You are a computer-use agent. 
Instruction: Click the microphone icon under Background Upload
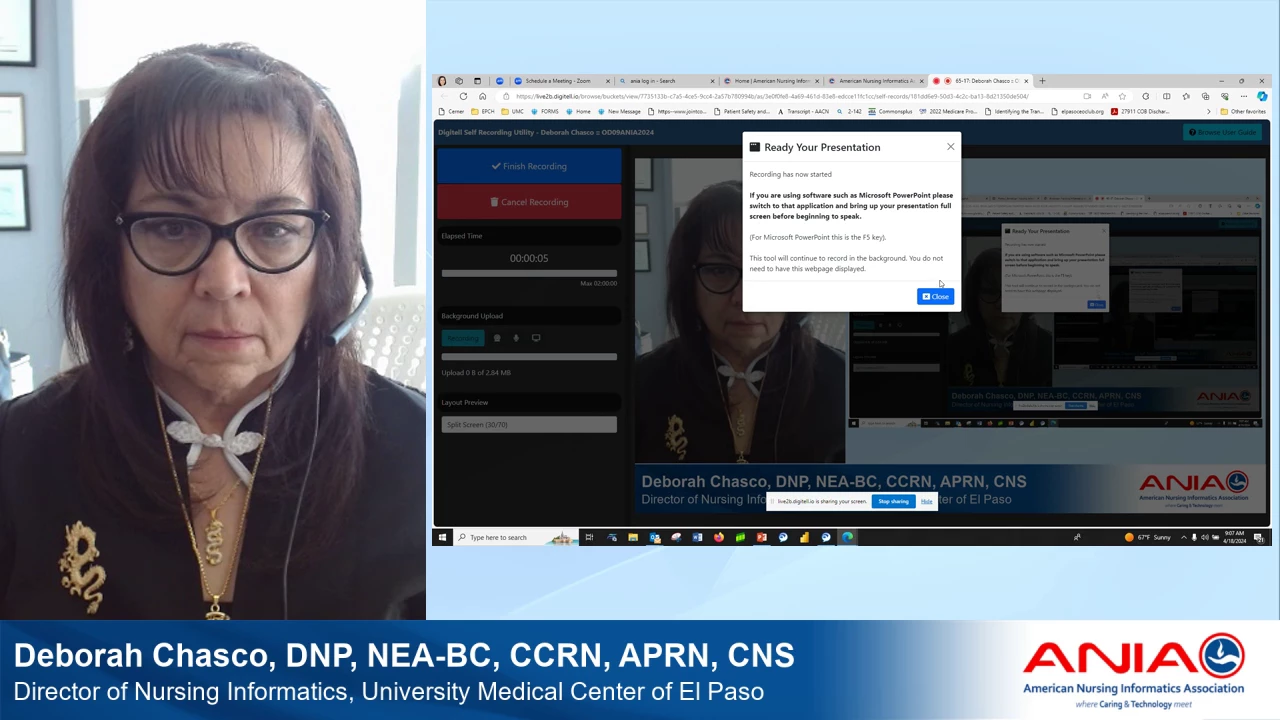tap(516, 338)
